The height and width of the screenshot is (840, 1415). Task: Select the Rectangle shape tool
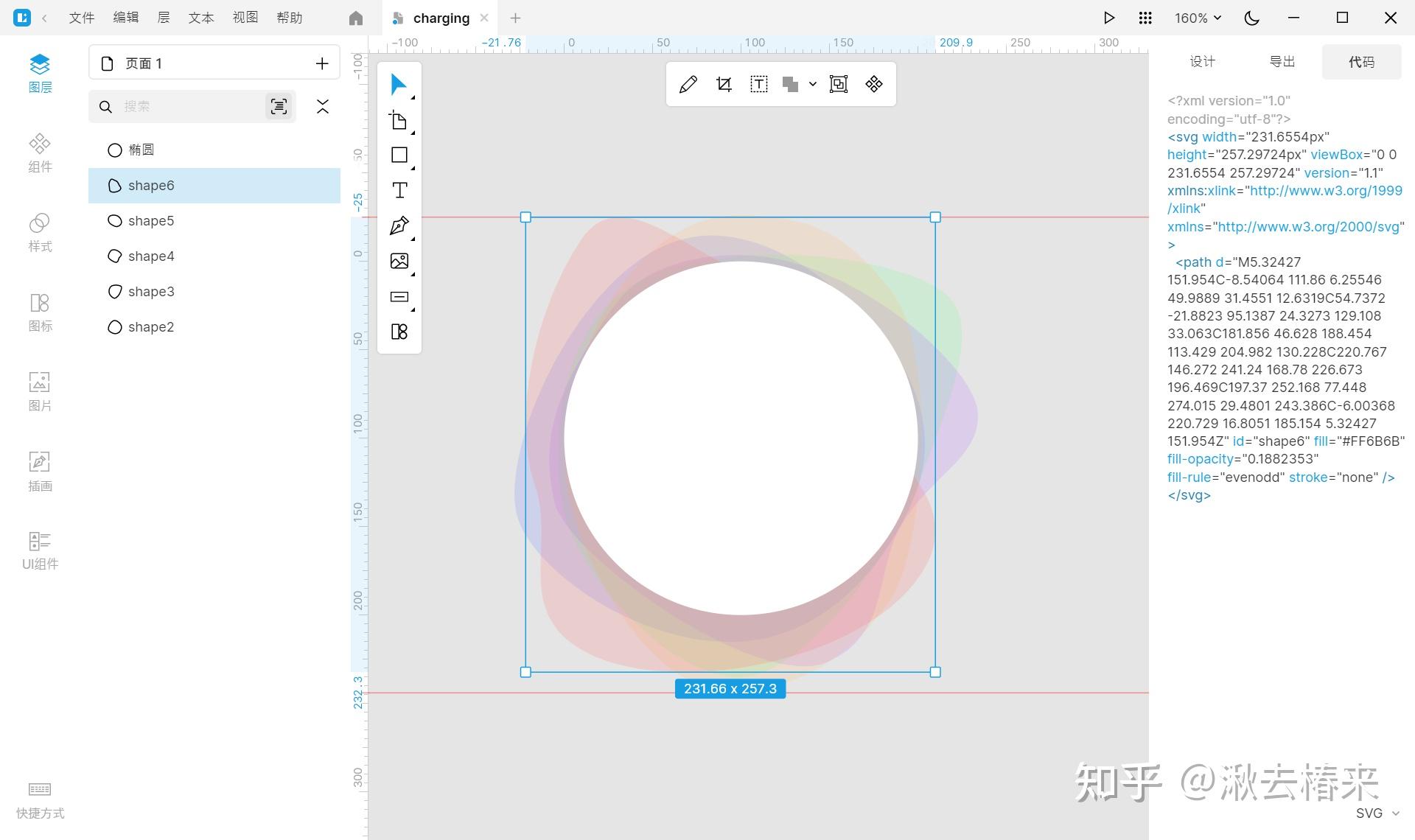click(x=399, y=155)
